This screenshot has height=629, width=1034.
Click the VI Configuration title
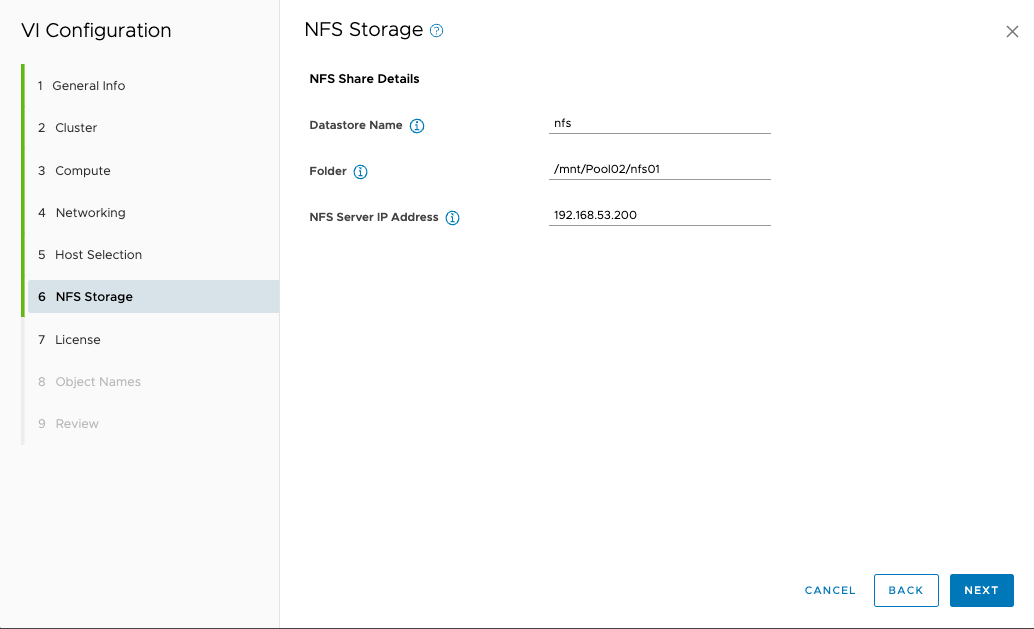96,31
